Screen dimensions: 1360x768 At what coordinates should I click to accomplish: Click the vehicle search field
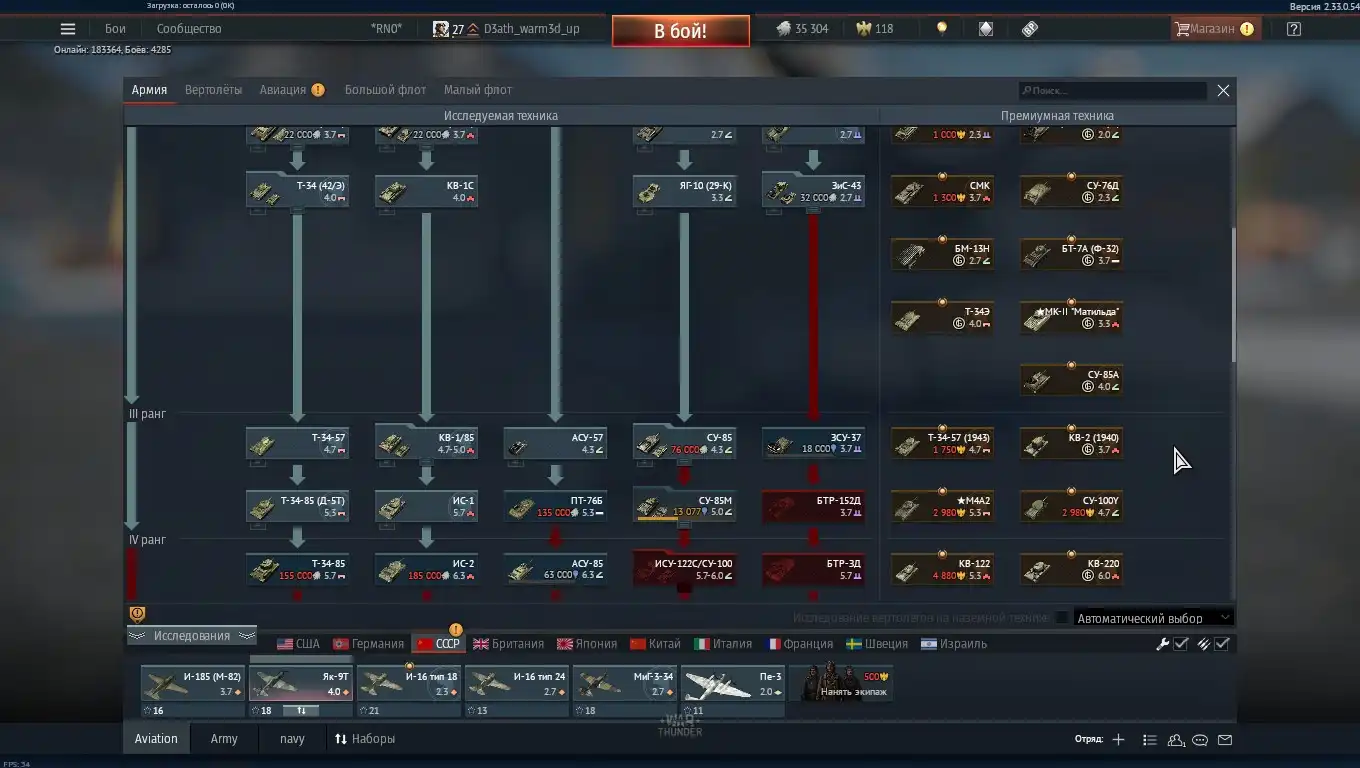[1113, 90]
